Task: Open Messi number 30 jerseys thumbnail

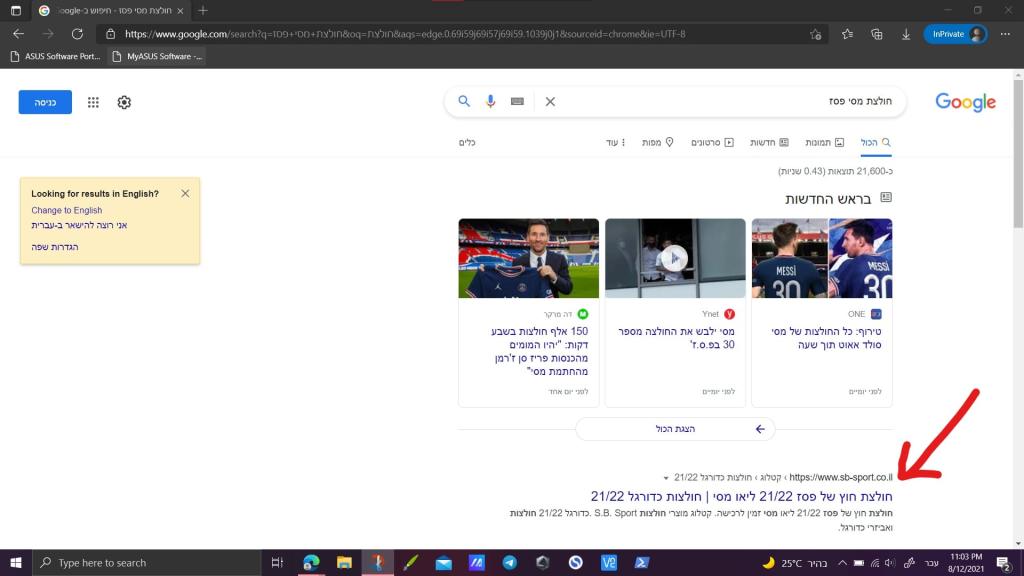Action: tap(822, 259)
